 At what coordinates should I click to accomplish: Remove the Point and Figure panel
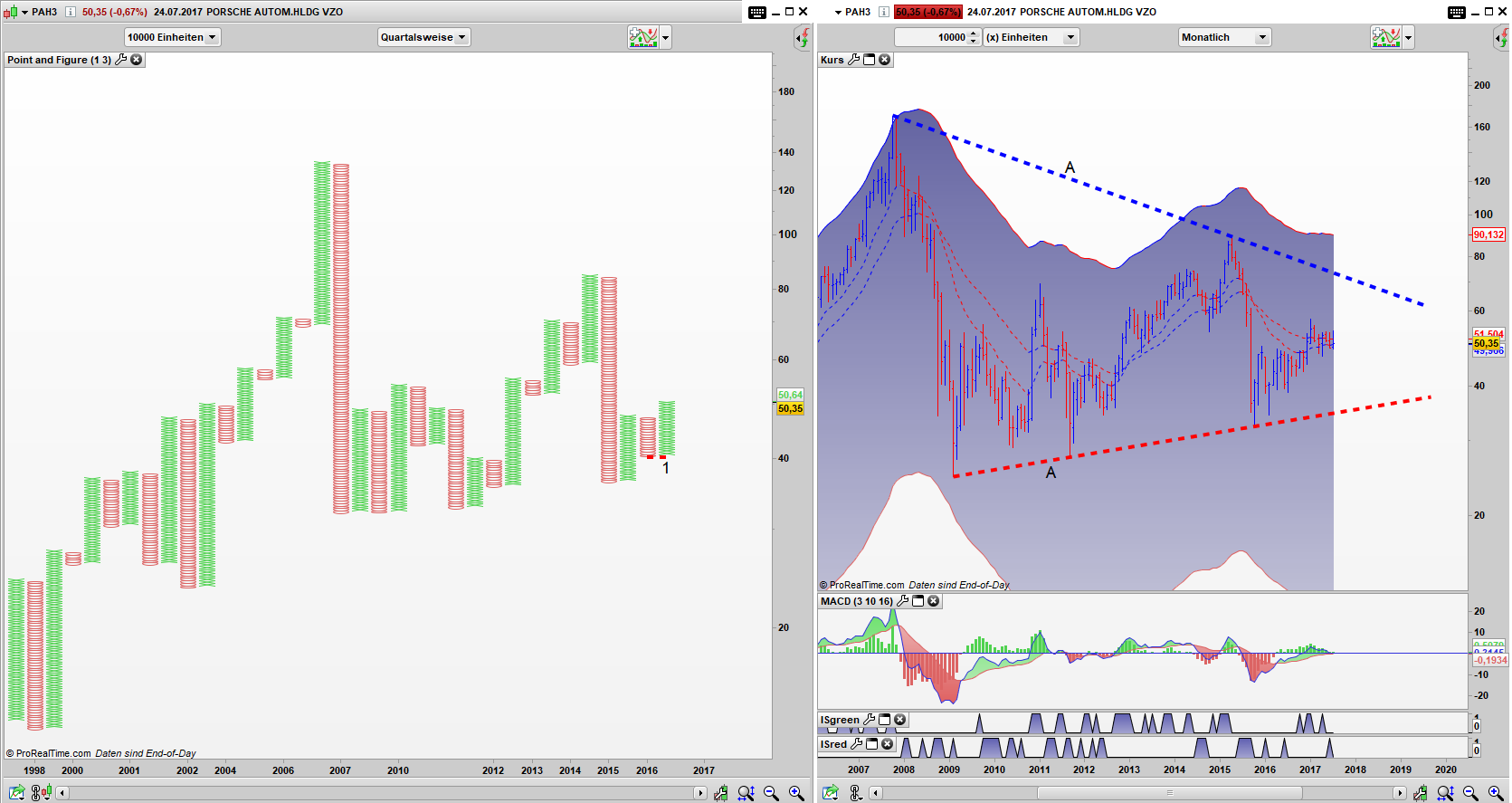pos(137,60)
